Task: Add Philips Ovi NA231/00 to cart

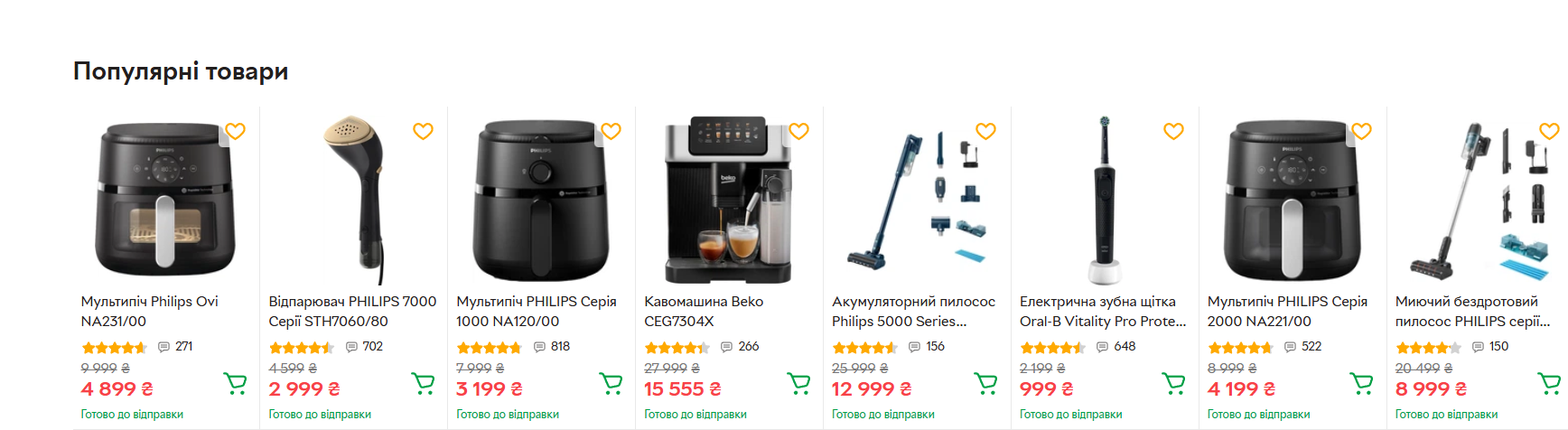Action: point(235,384)
